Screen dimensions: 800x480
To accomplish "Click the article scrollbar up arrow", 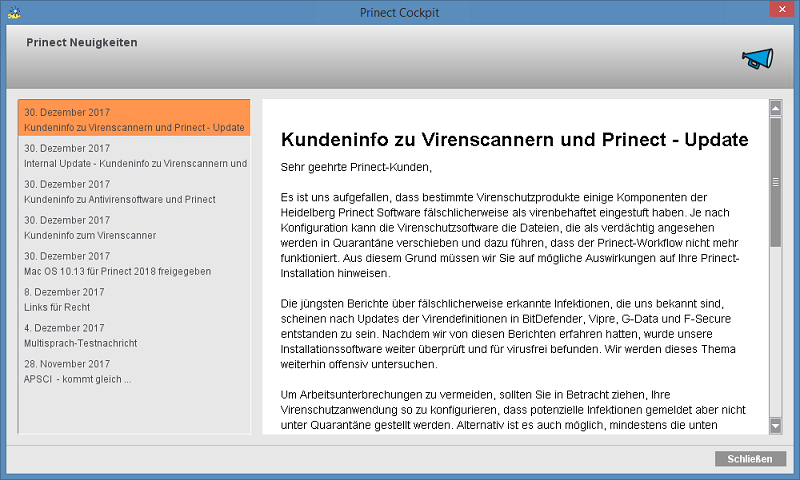I will pyautogui.click(x=775, y=106).
